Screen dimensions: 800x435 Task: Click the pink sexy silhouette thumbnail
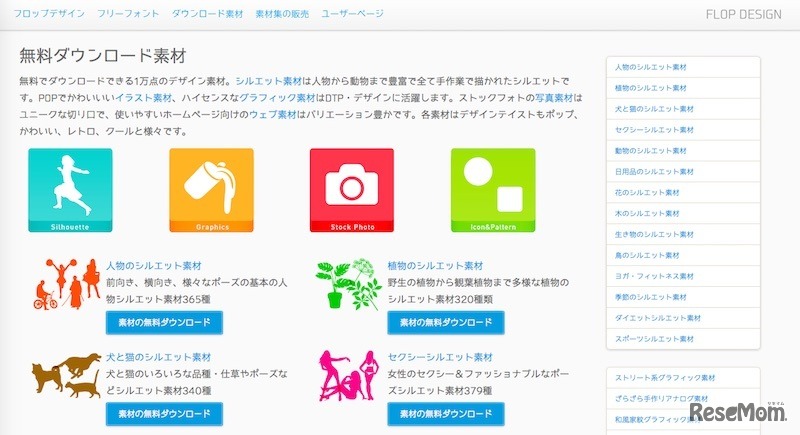pyautogui.click(x=349, y=376)
